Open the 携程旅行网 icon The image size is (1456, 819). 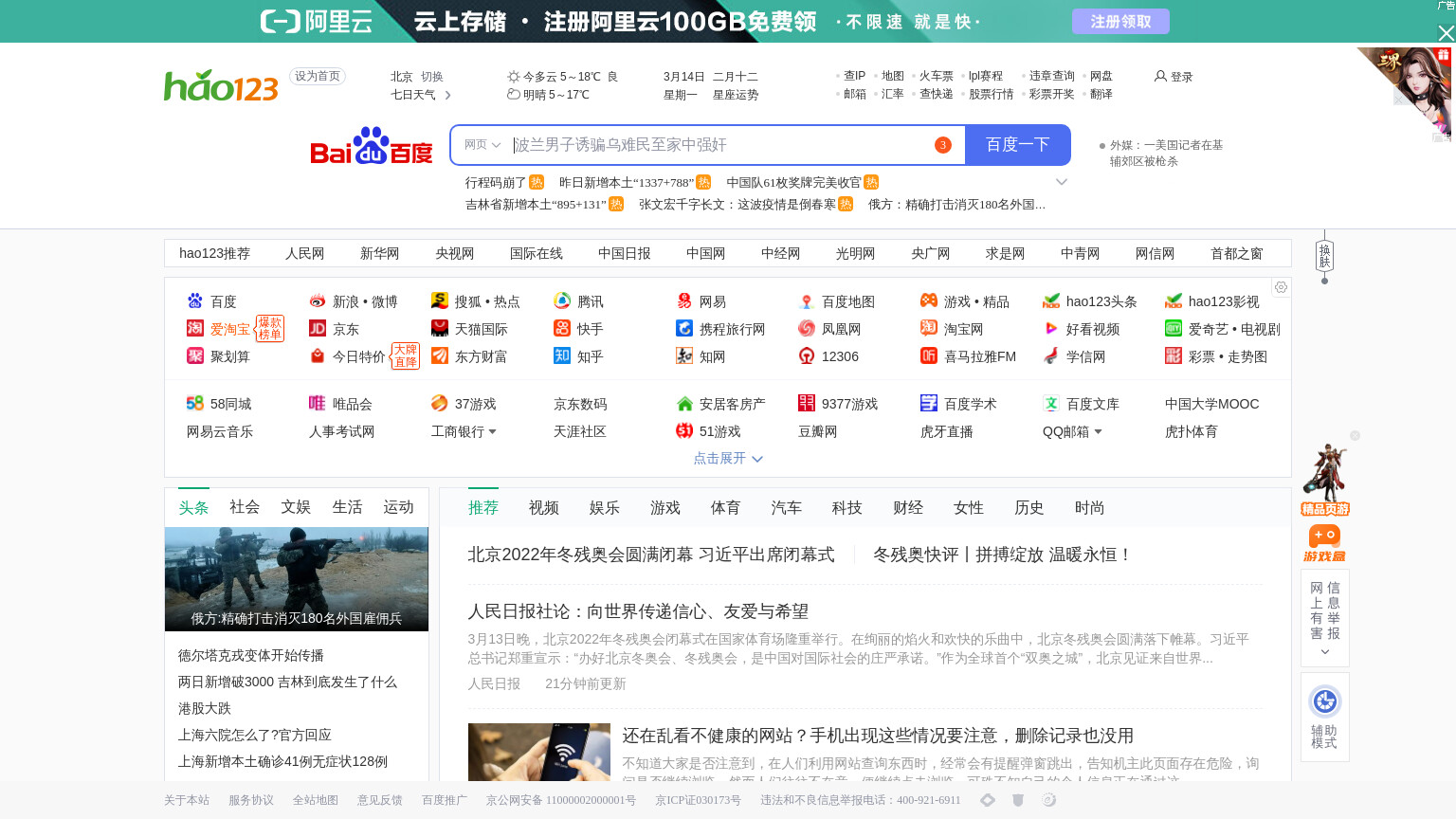coord(683,328)
